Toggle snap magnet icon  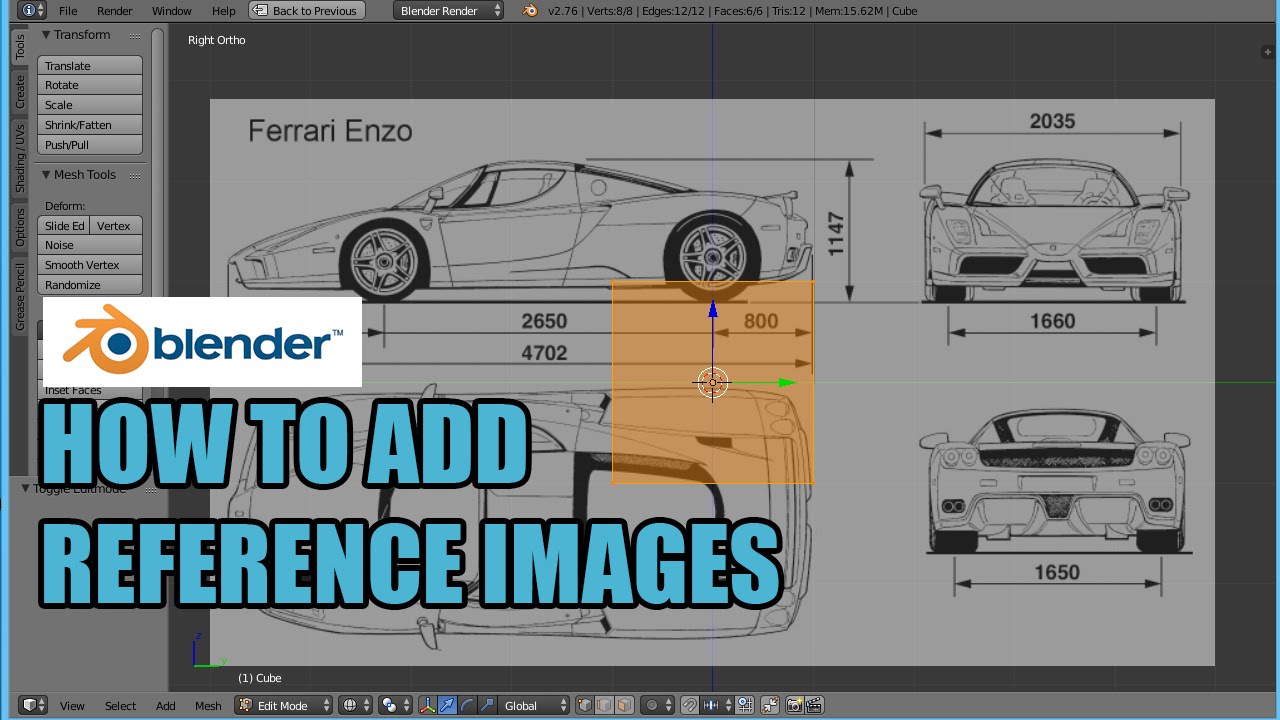tap(690, 705)
